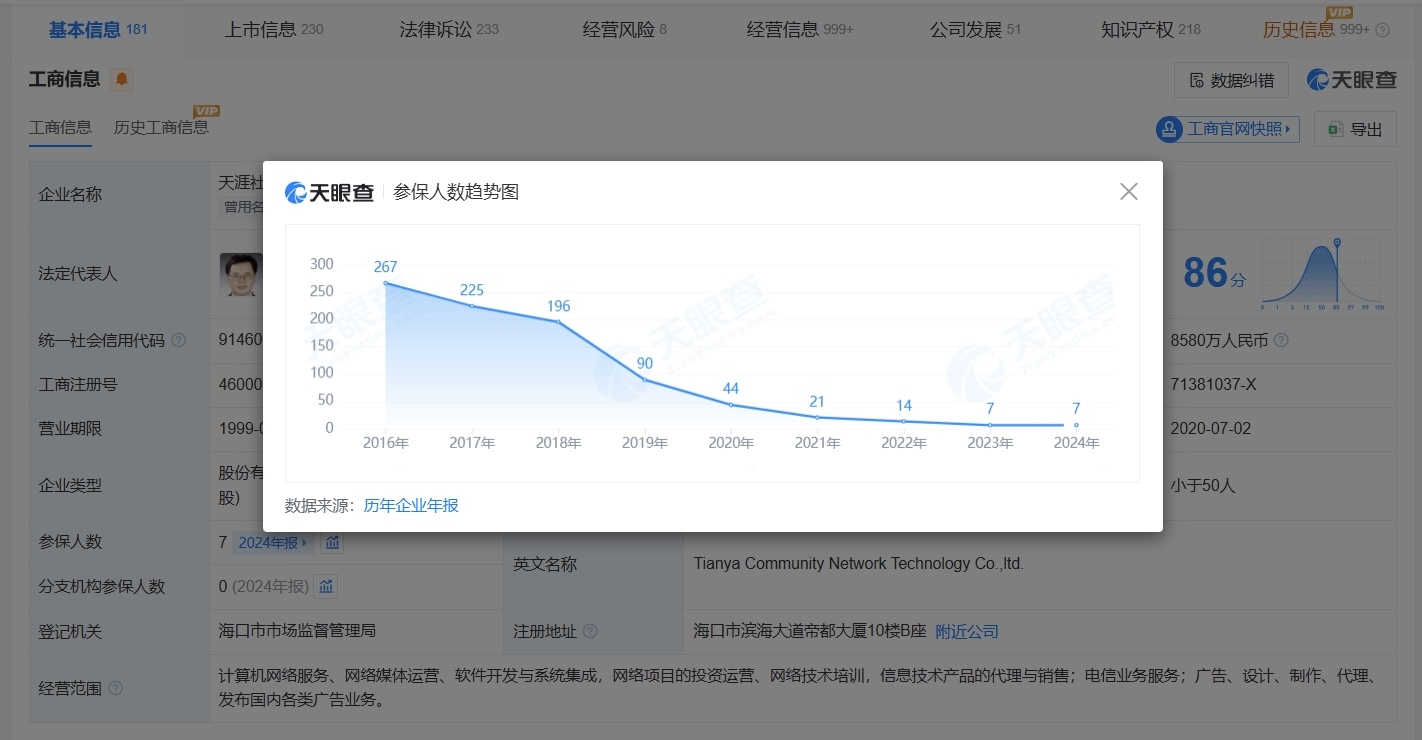
Task: Click the 天眼查 logo in the popup header
Action: click(329, 192)
